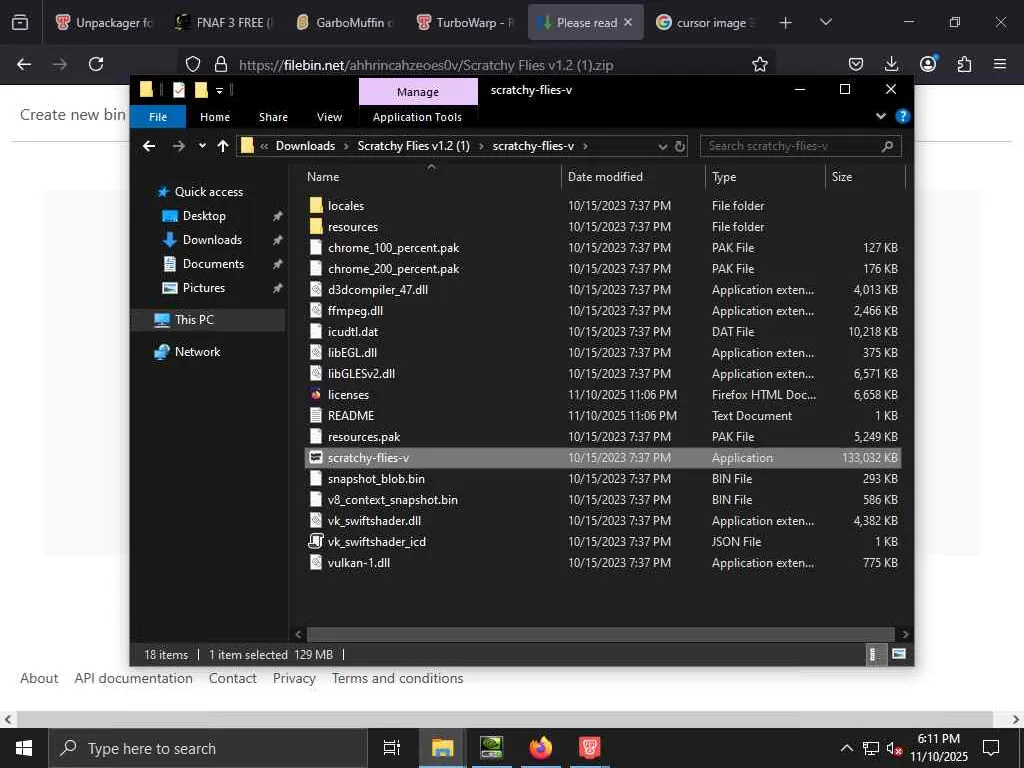
Task: Open the Home ribbon tab
Action: pyautogui.click(x=215, y=117)
